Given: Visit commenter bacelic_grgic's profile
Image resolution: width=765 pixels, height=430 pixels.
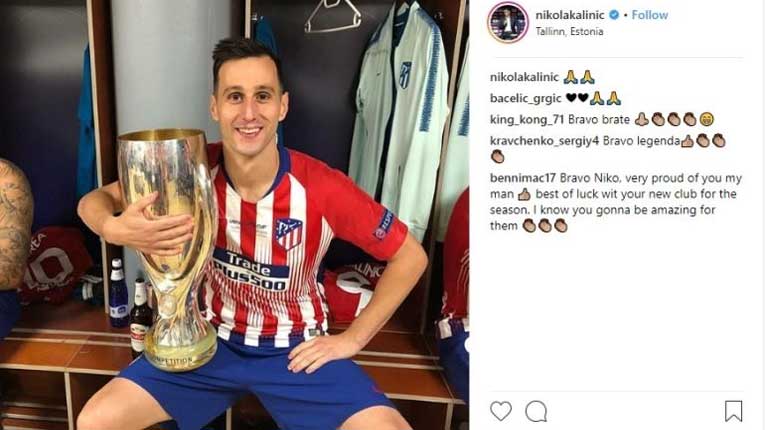Looking at the screenshot, I should pos(525,99).
